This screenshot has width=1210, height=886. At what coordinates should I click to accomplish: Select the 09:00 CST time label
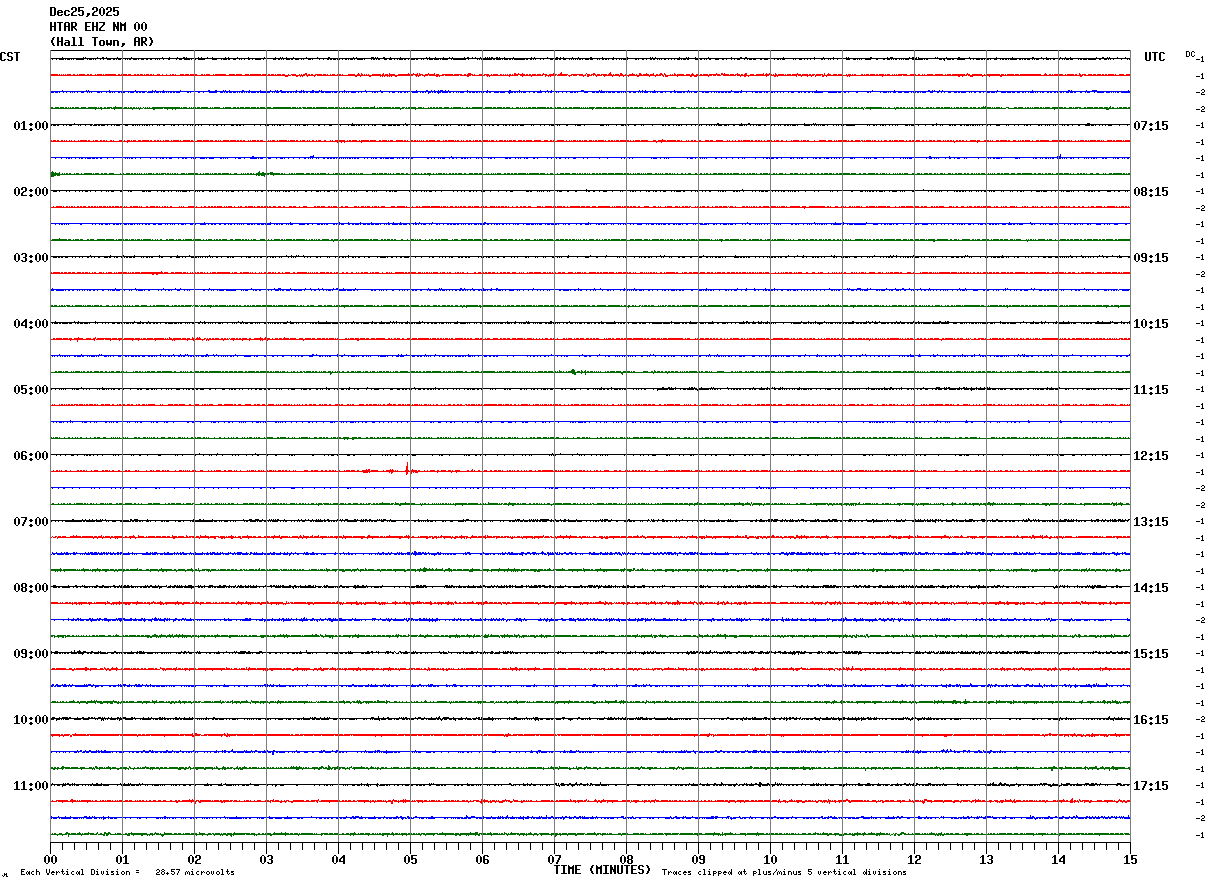coord(31,653)
